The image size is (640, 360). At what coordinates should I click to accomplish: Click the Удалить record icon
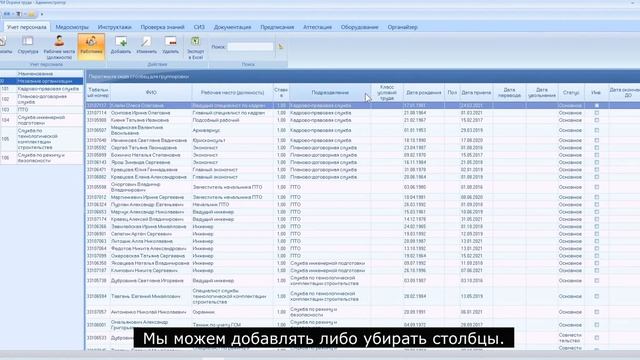click(170, 45)
